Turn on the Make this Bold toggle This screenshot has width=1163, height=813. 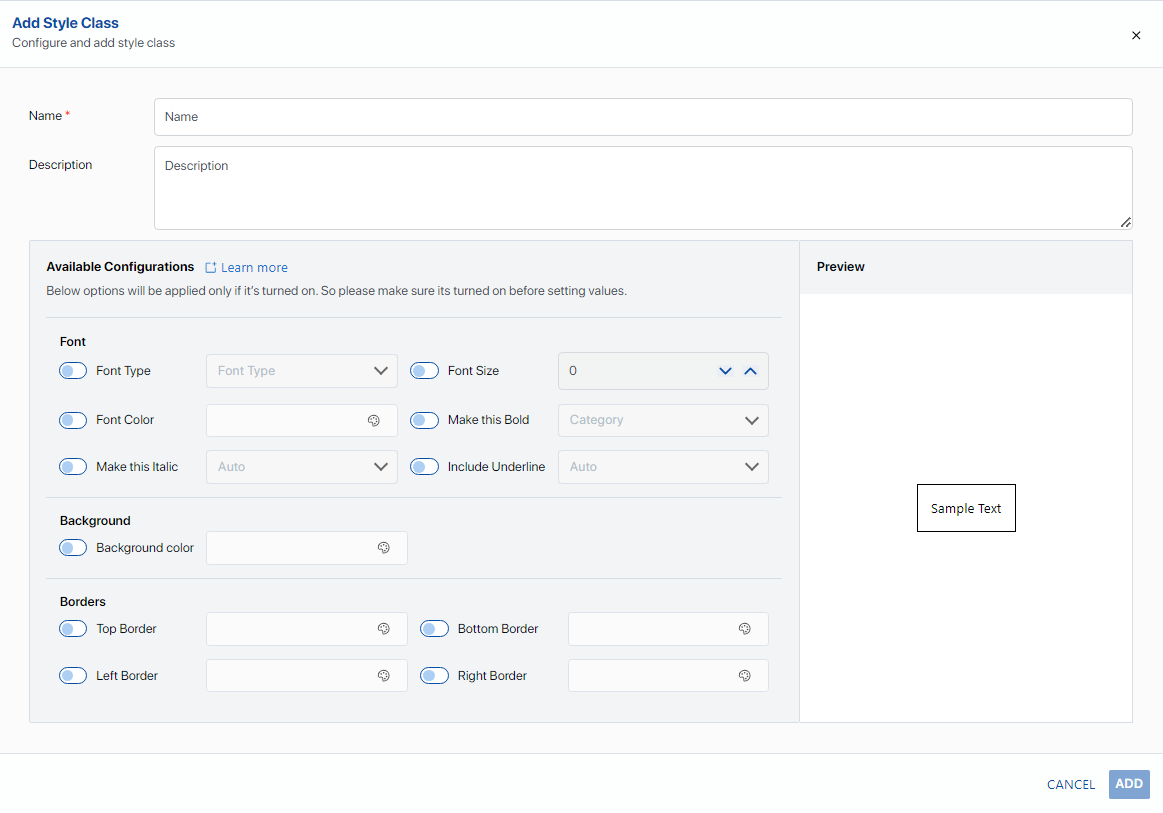(424, 420)
